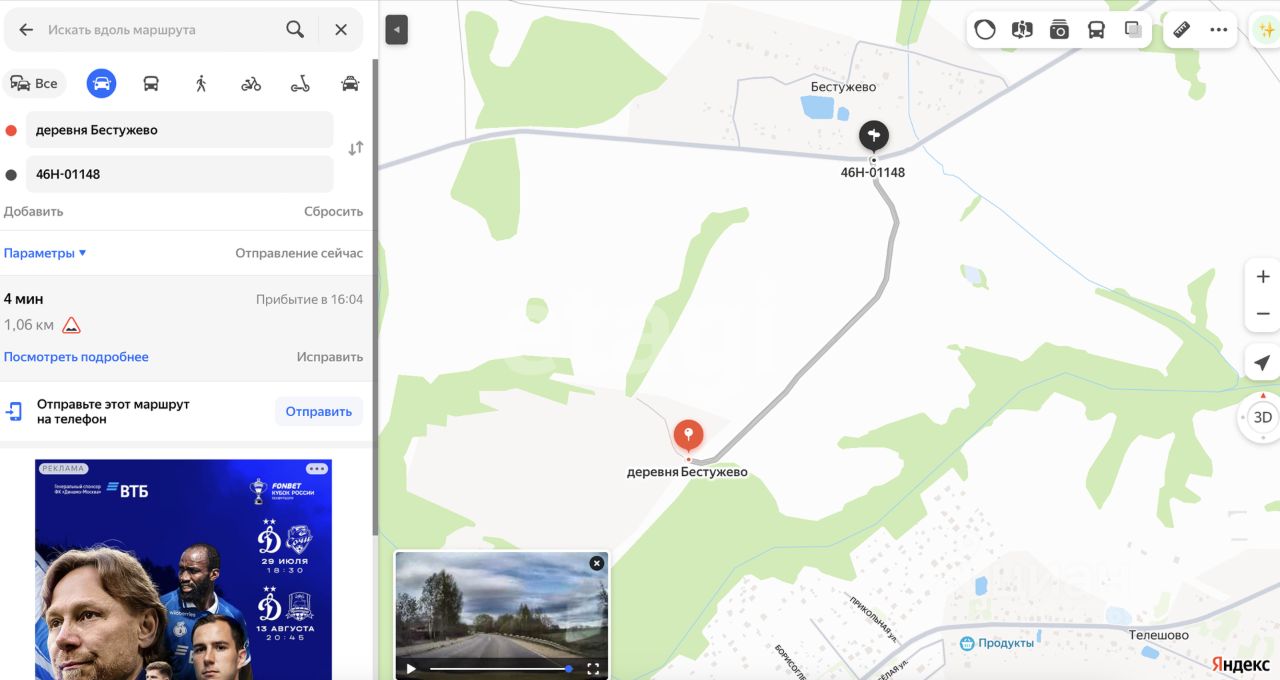Open Отправление сейчас departure time
This screenshot has width=1280, height=680.
click(x=299, y=253)
